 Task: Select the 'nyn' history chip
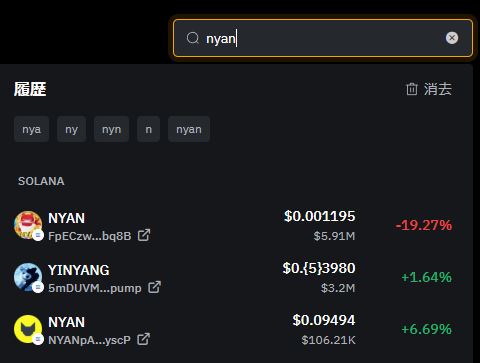tap(112, 129)
